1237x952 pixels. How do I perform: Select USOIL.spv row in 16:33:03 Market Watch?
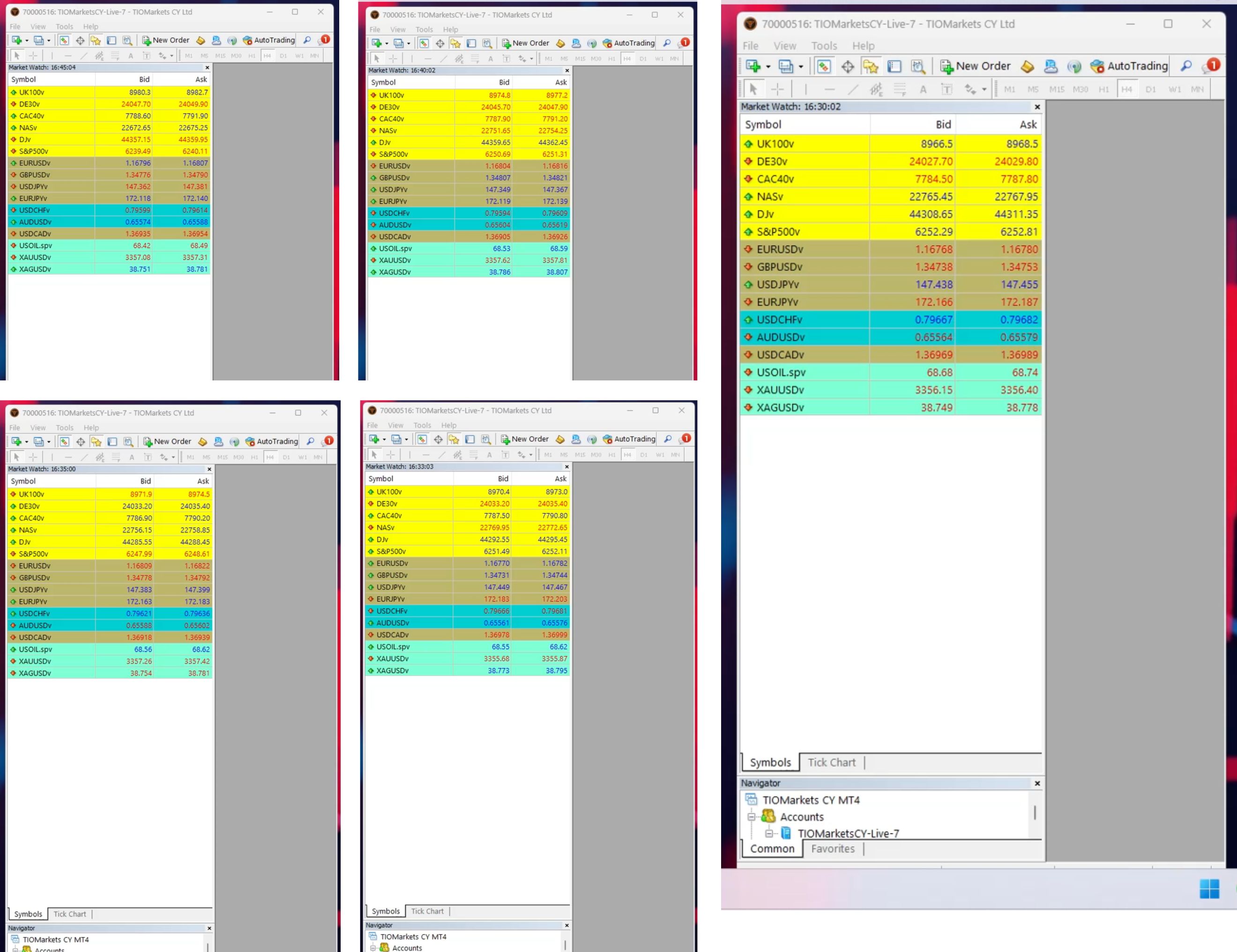point(467,647)
